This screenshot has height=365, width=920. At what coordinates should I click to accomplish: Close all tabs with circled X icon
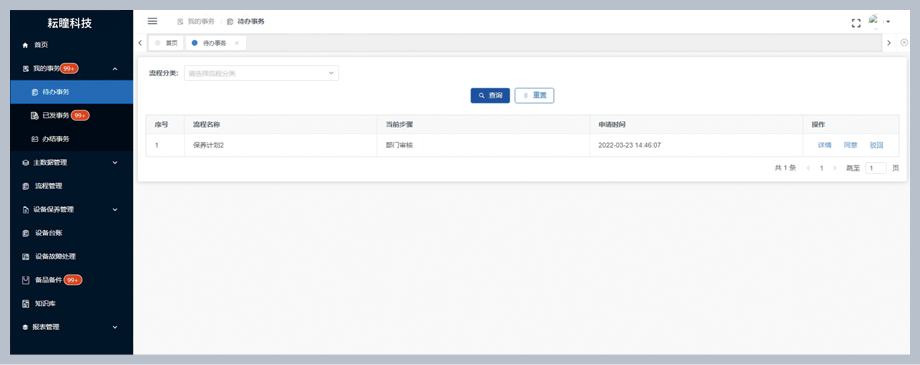[x=904, y=43]
